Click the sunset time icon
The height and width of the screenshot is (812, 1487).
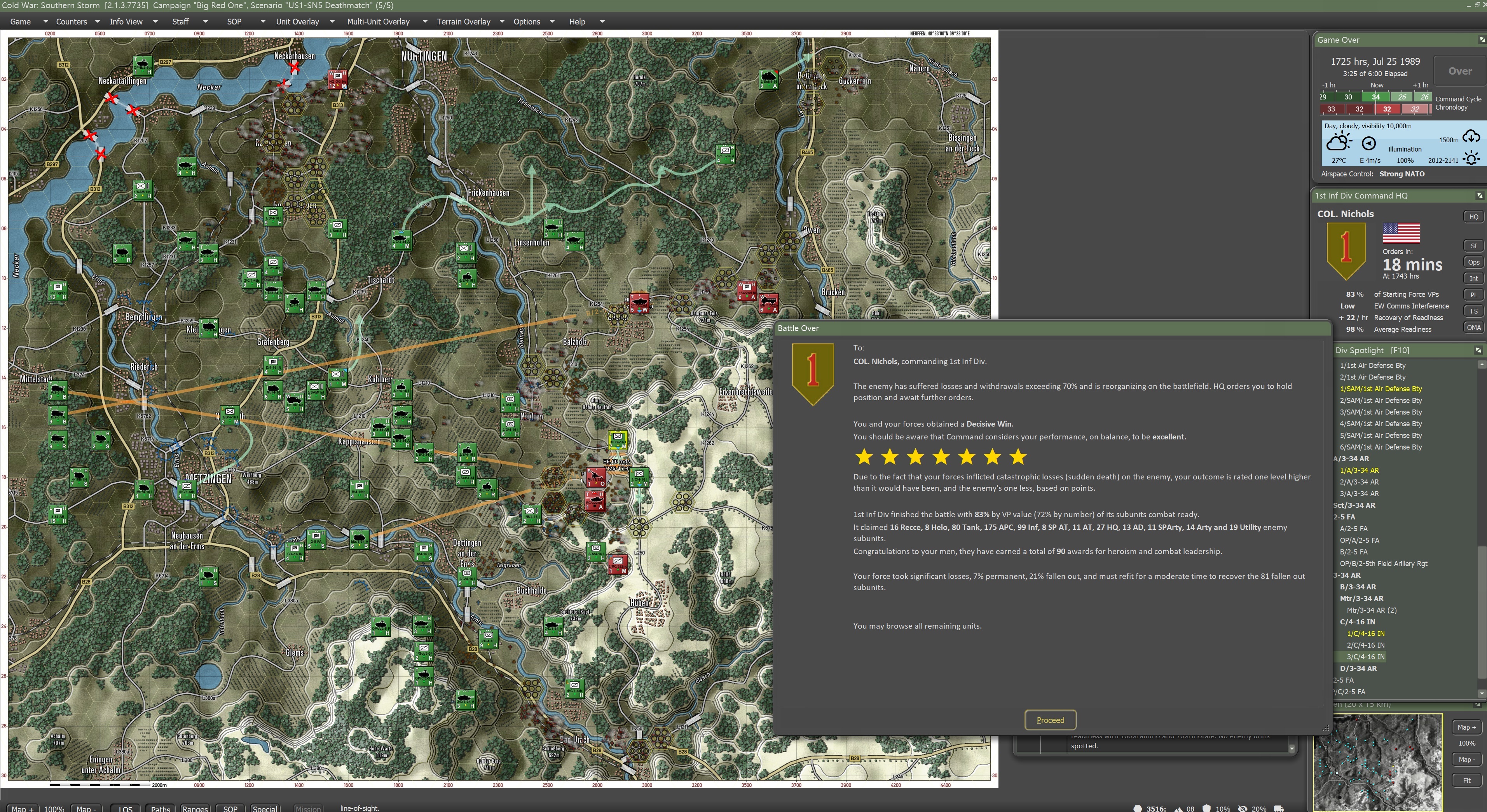pyautogui.click(x=1471, y=158)
